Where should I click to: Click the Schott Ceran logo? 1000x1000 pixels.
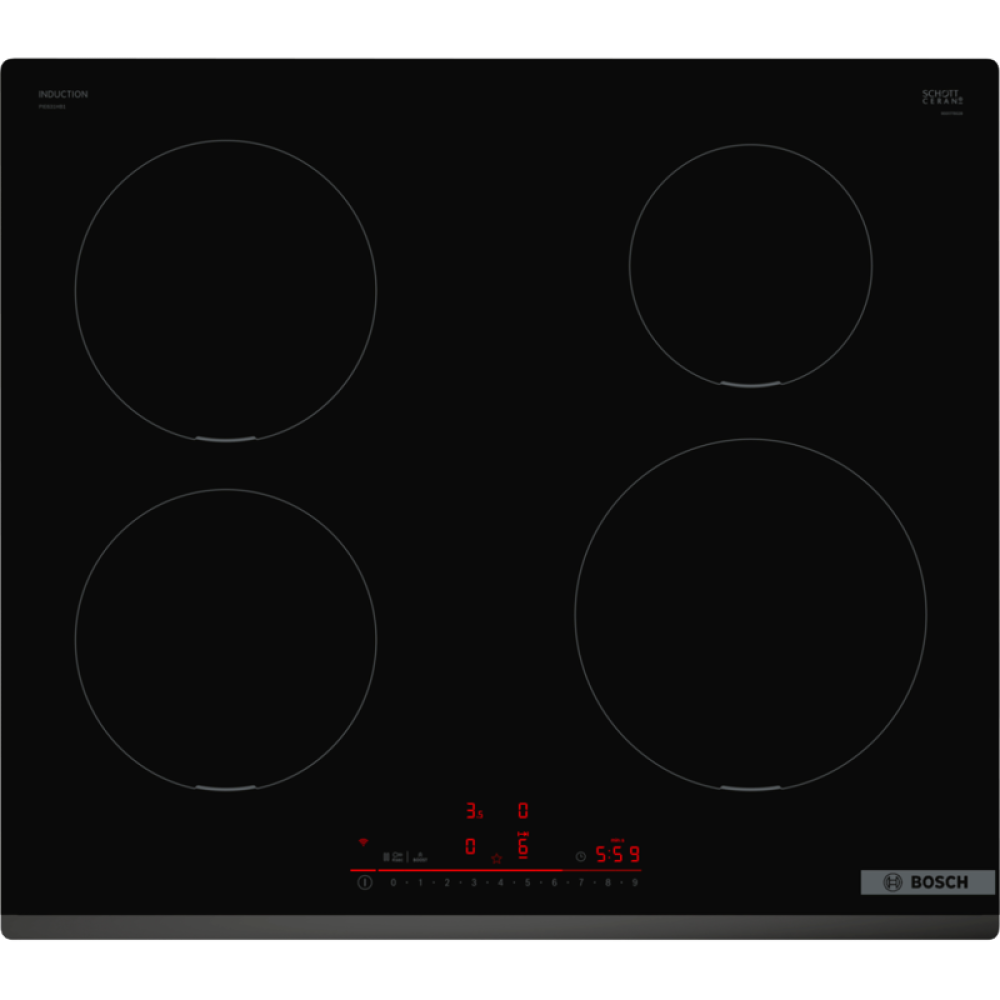[x=942, y=97]
